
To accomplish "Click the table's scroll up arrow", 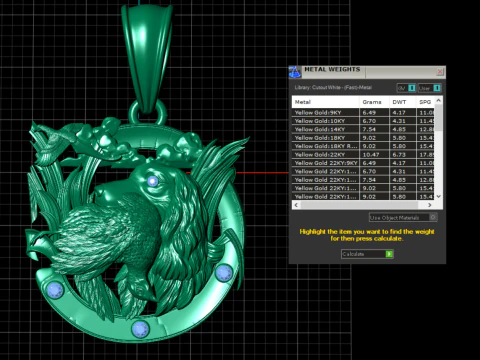I will 439,100.
